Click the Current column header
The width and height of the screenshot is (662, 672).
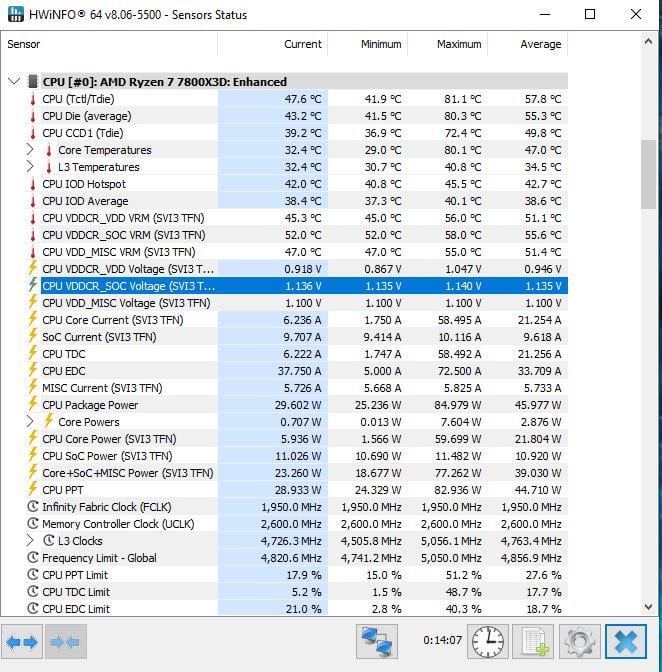point(273,44)
